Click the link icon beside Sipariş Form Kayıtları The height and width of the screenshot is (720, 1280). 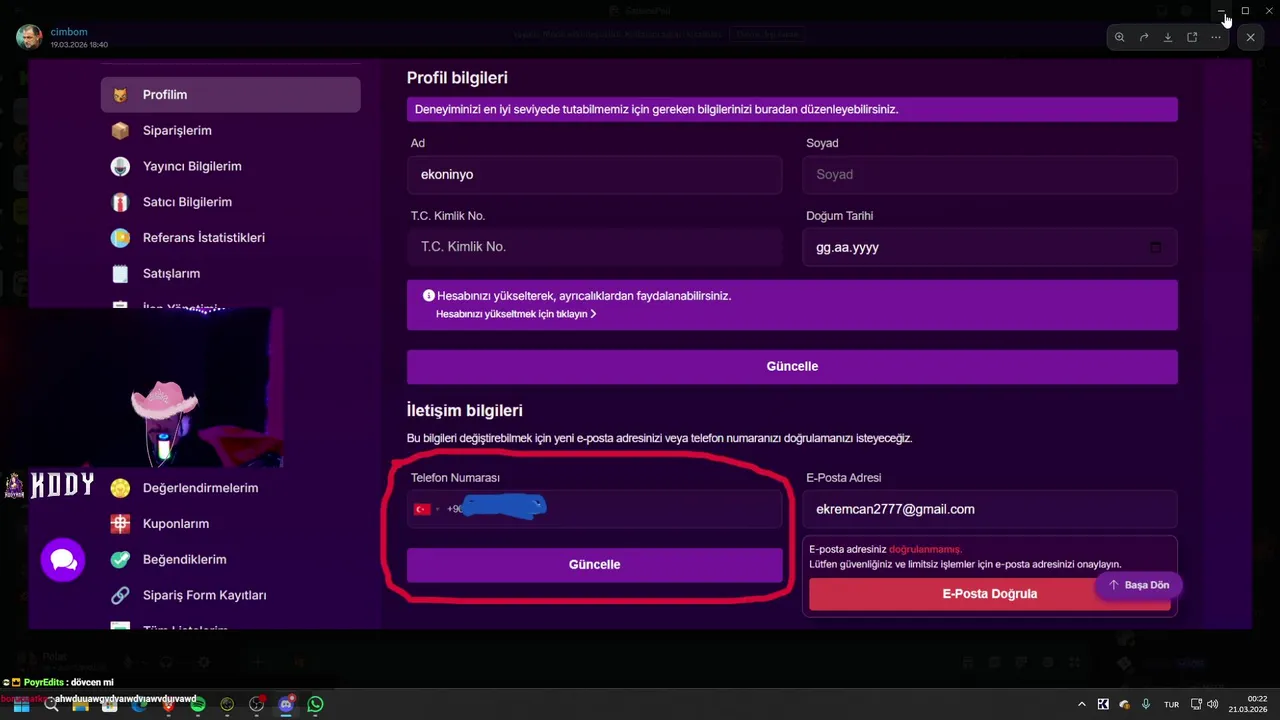coord(120,595)
